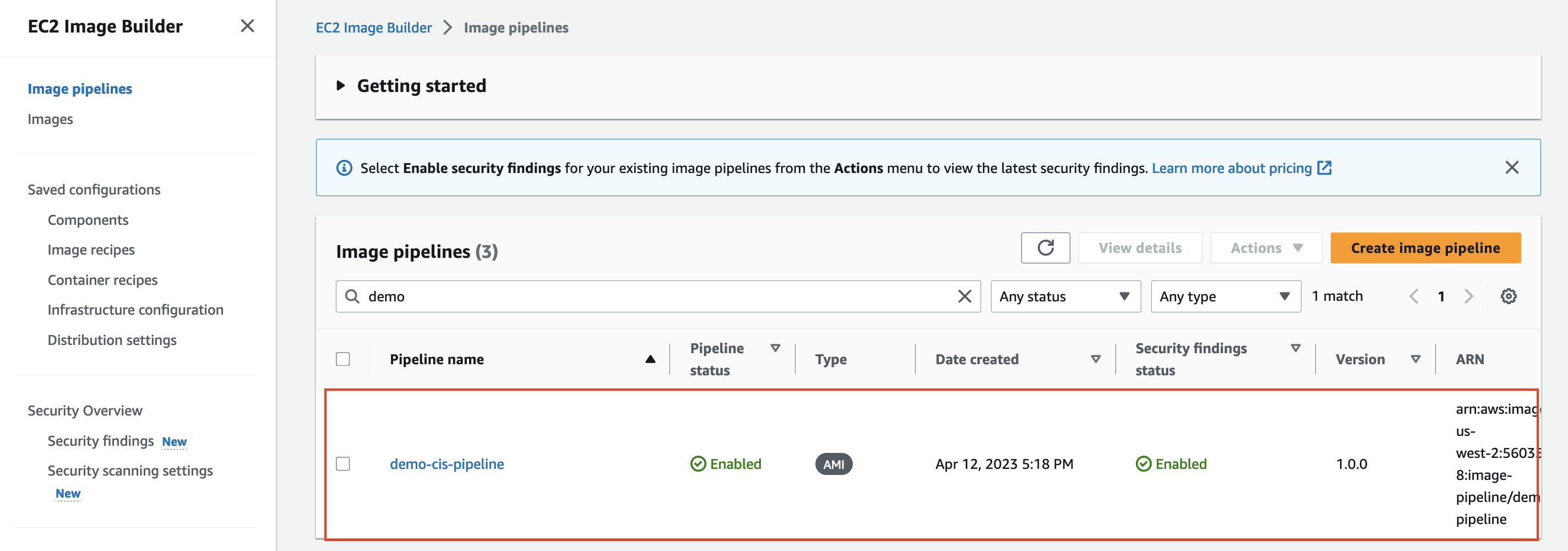Click Create image pipeline
The image size is (1568, 551).
coord(1425,248)
